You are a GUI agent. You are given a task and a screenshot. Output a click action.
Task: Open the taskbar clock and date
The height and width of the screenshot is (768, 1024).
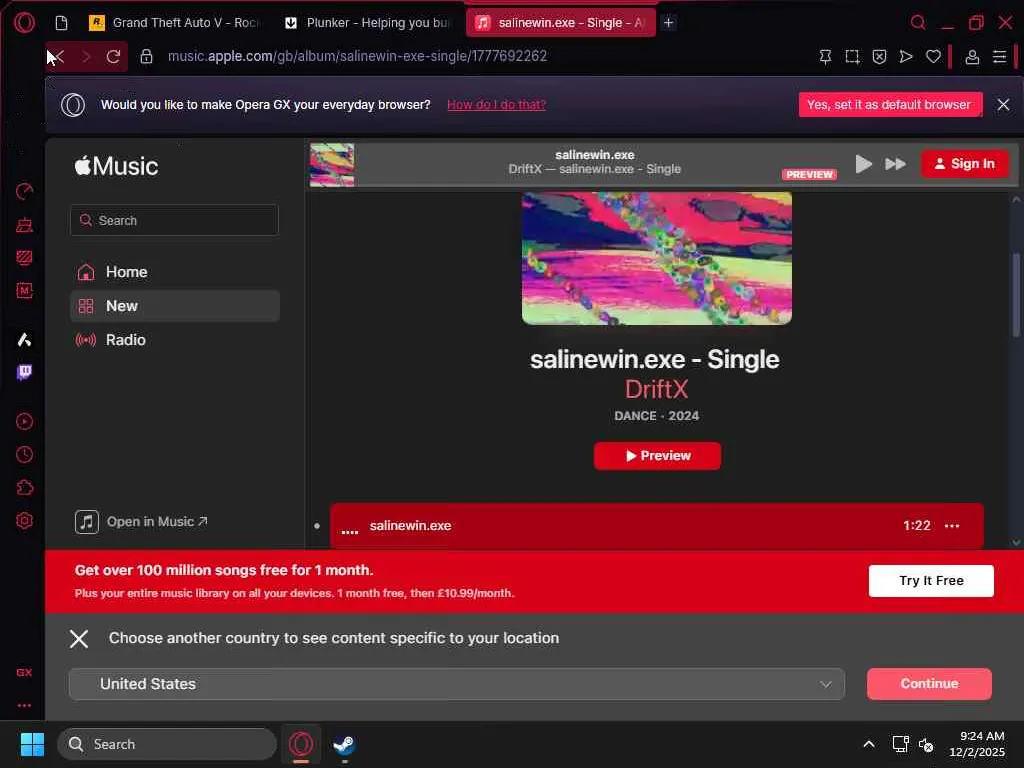(977, 744)
